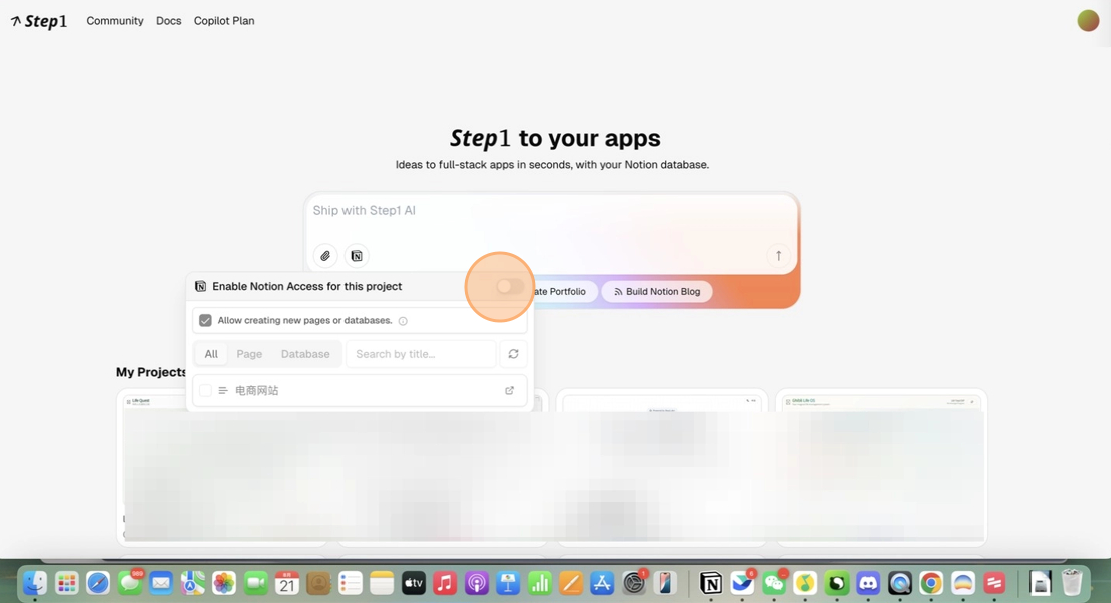Viewport: 1111px width, 603px height.
Task: Launch Google Chrome from the dock
Action: tap(931, 582)
